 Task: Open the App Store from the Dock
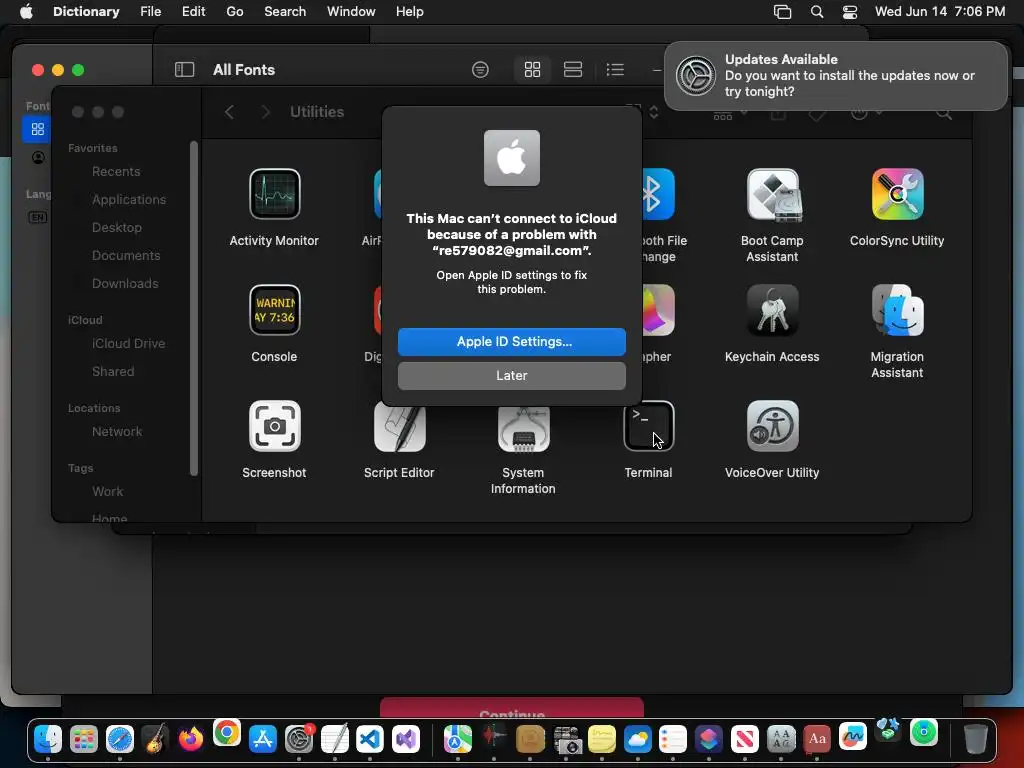click(x=263, y=739)
